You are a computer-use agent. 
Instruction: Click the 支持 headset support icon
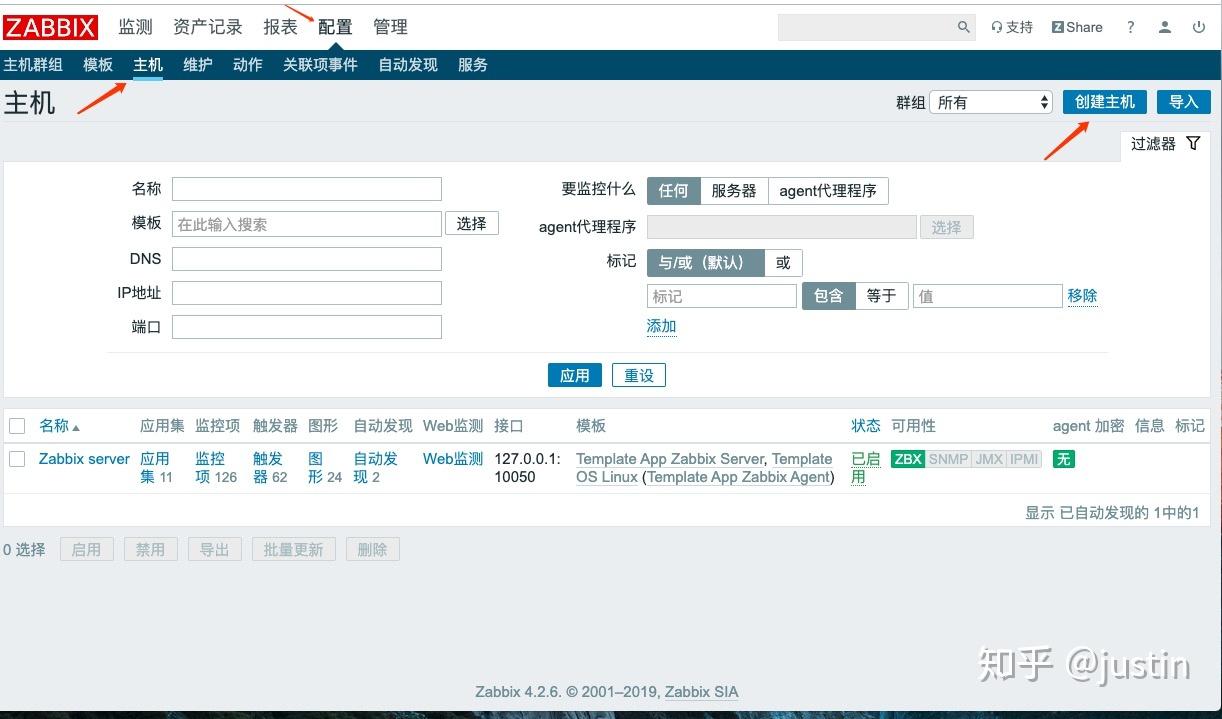pyautogui.click(x=1011, y=27)
